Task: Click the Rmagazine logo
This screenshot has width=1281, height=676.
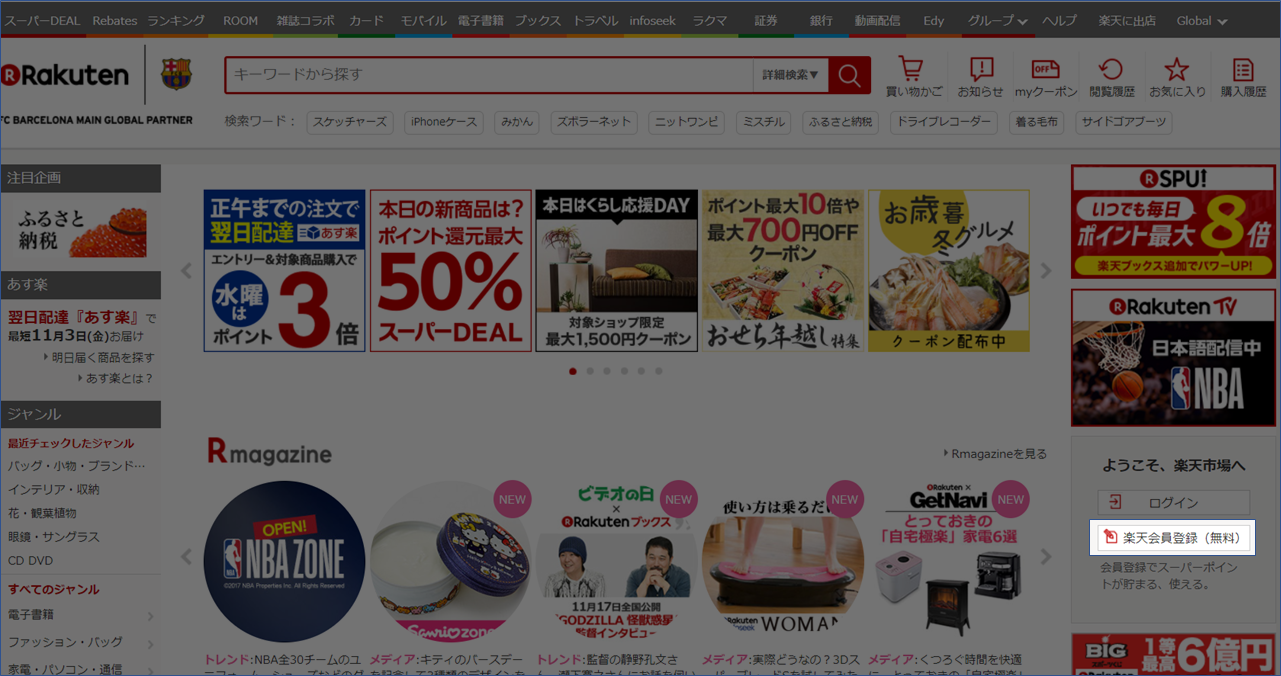Action: click(269, 453)
